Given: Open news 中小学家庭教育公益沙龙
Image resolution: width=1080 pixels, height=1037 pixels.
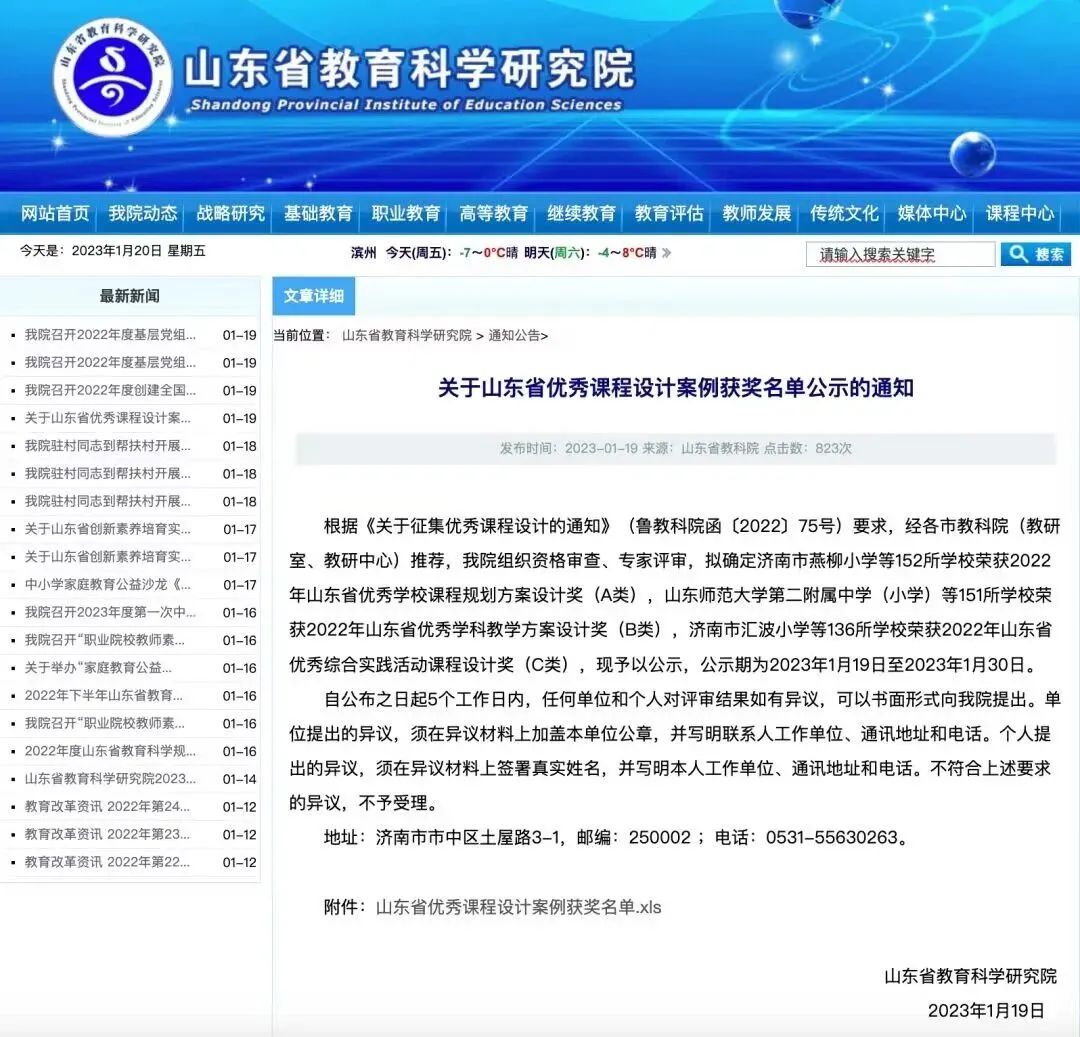Looking at the screenshot, I should click(x=107, y=585).
